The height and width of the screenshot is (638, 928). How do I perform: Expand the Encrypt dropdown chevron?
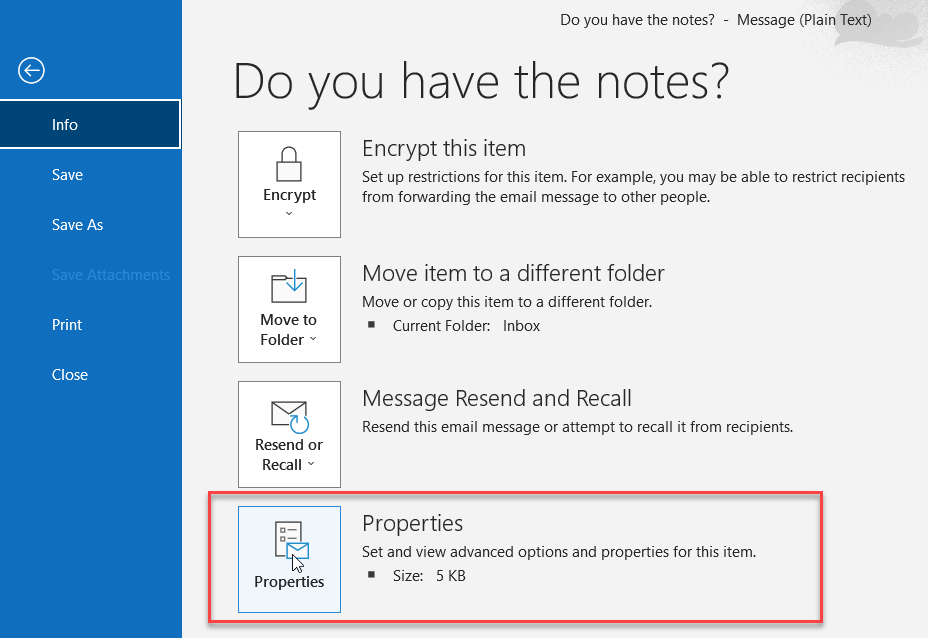coord(289,214)
